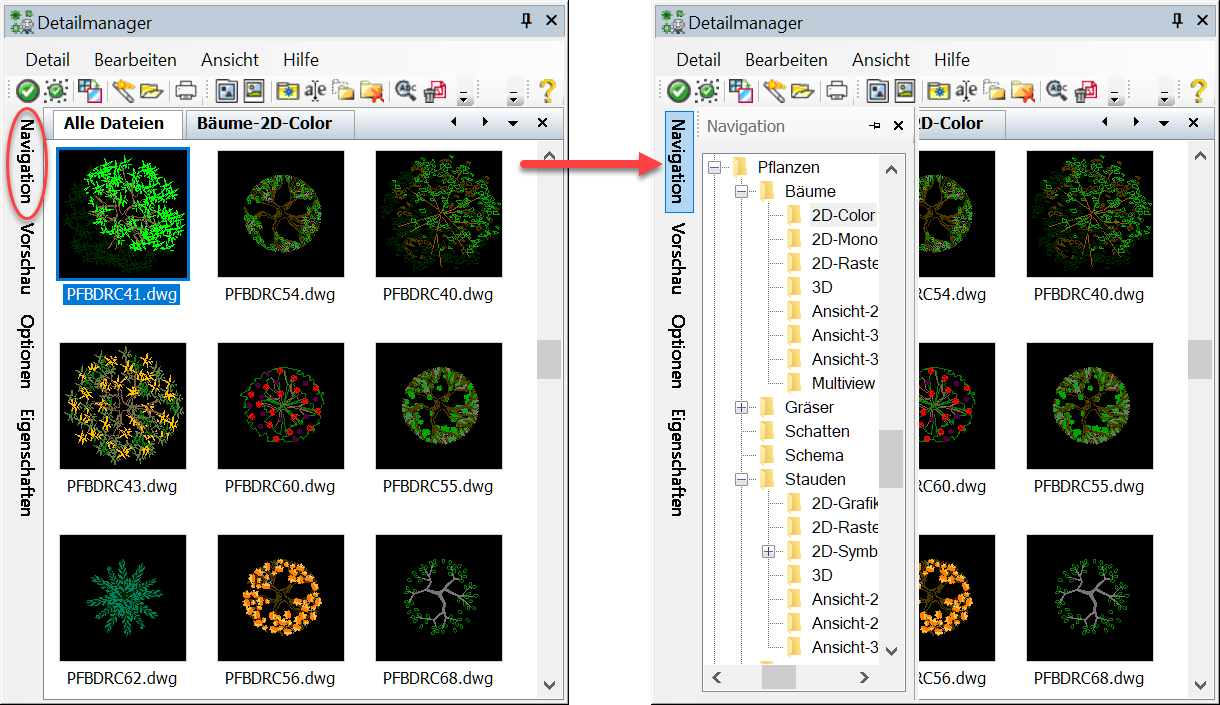Select the Schatten folder in the tree
The image size is (1220, 705).
pyautogui.click(x=816, y=431)
